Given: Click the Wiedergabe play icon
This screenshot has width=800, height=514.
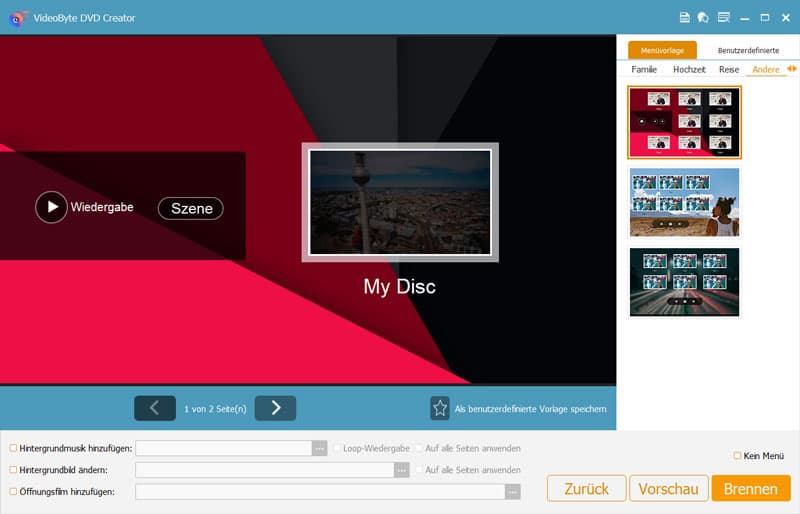Looking at the screenshot, I should (x=51, y=207).
